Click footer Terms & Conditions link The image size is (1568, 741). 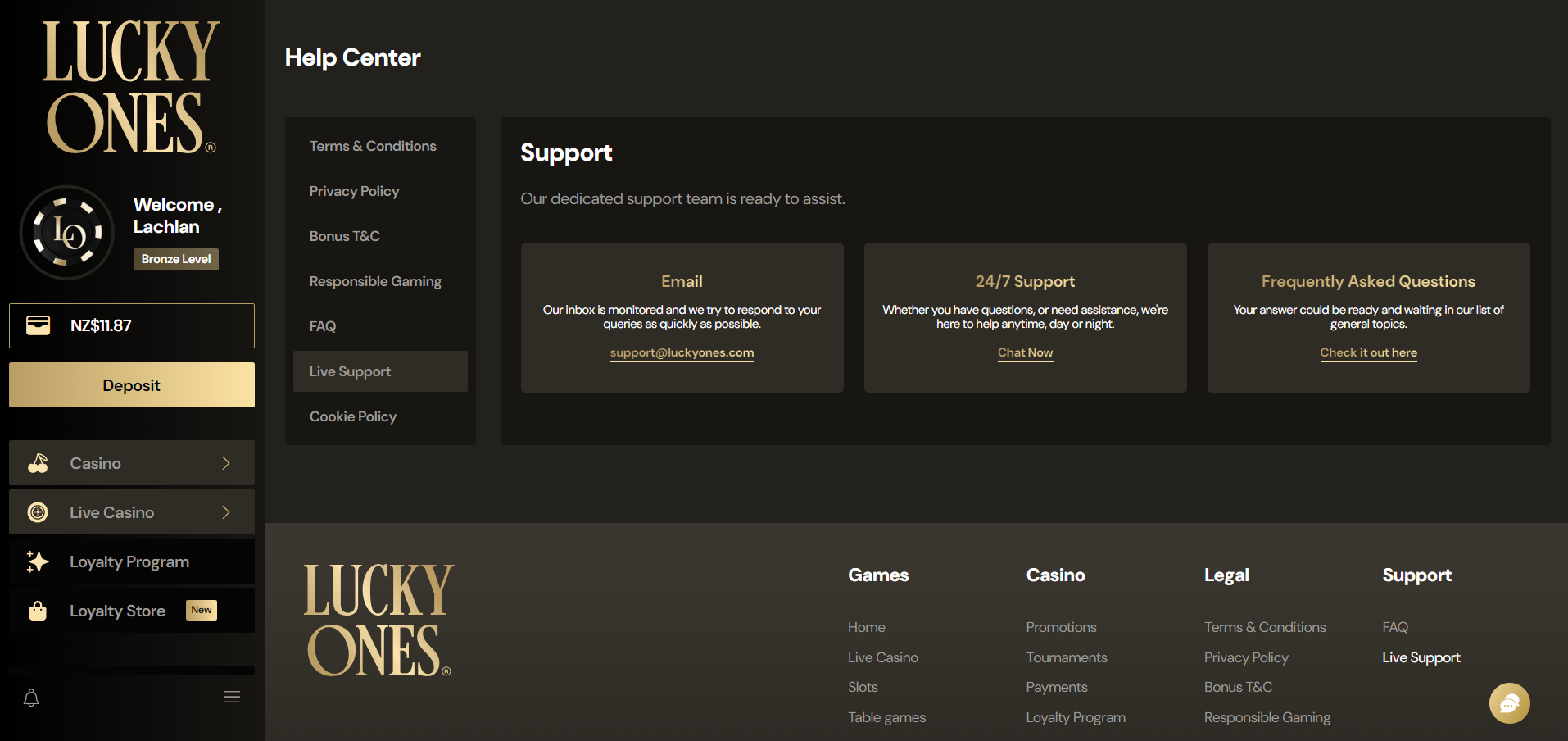point(1265,627)
